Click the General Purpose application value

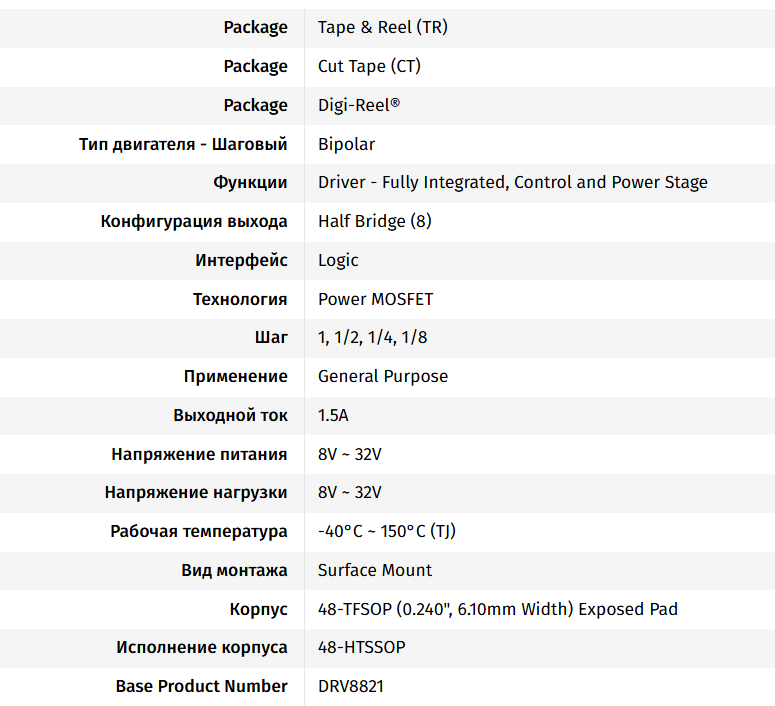click(x=382, y=376)
